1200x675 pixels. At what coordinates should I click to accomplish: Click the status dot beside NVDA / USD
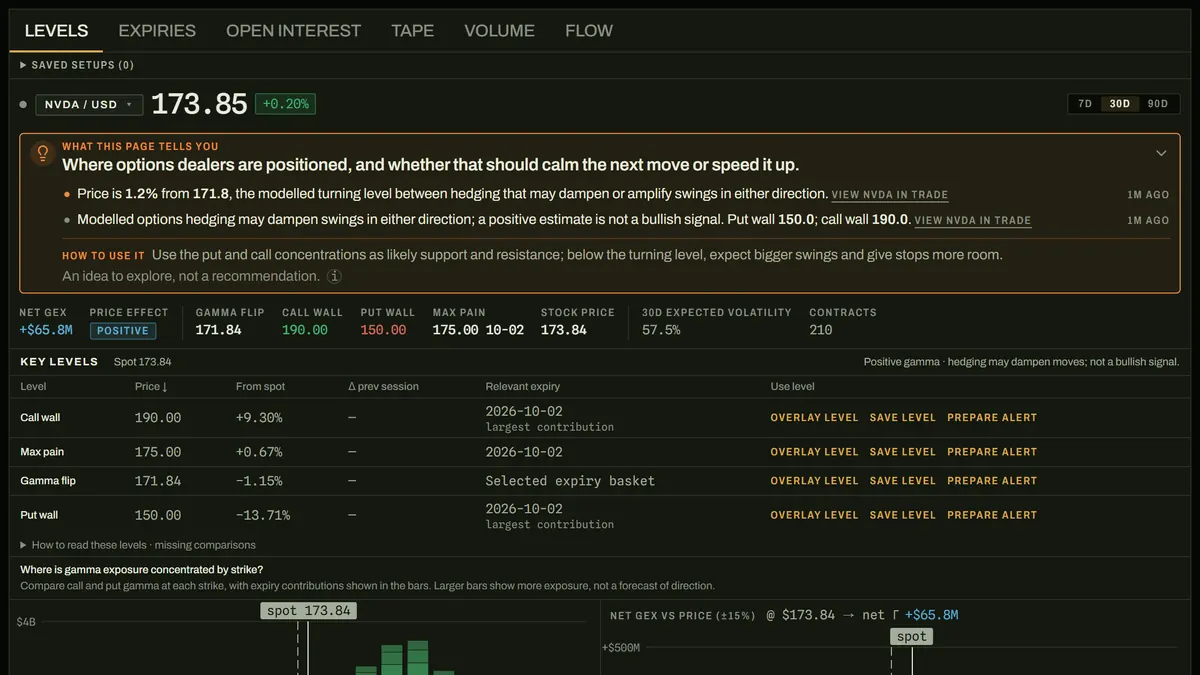tap(23, 104)
